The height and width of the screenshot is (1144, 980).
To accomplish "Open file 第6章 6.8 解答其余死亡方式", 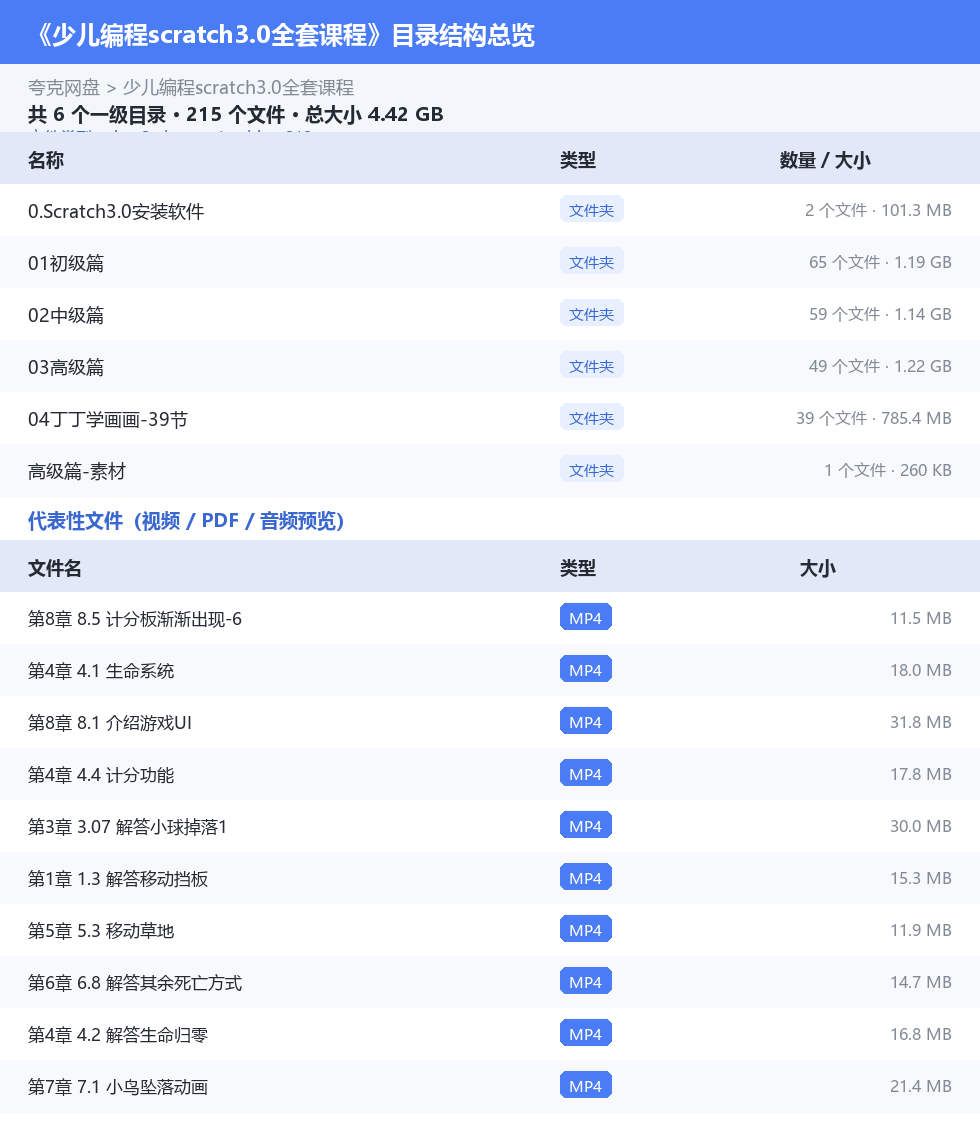I will click(x=135, y=983).
